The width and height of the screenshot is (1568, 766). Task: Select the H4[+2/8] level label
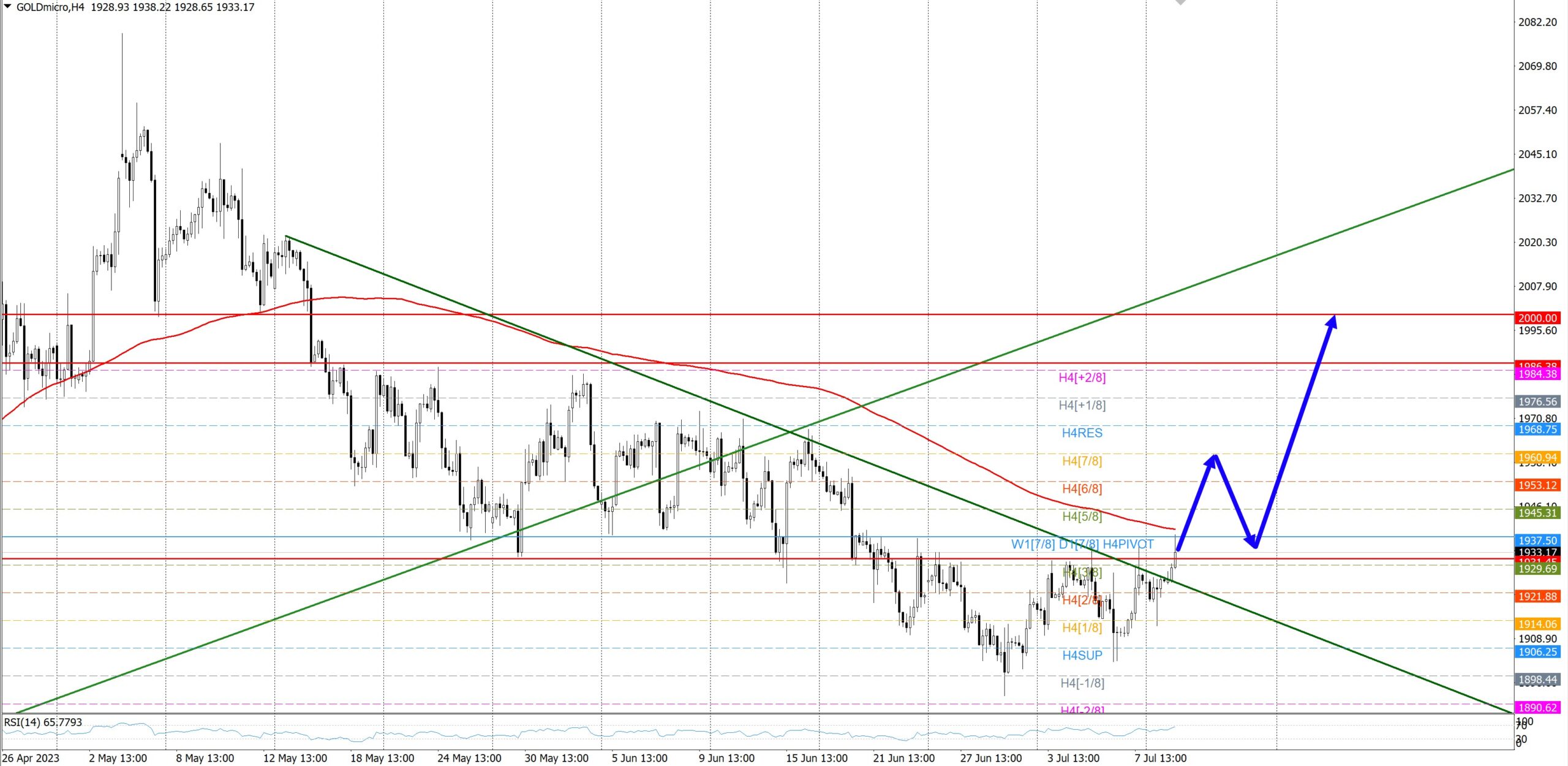(x=1082, y=377)
